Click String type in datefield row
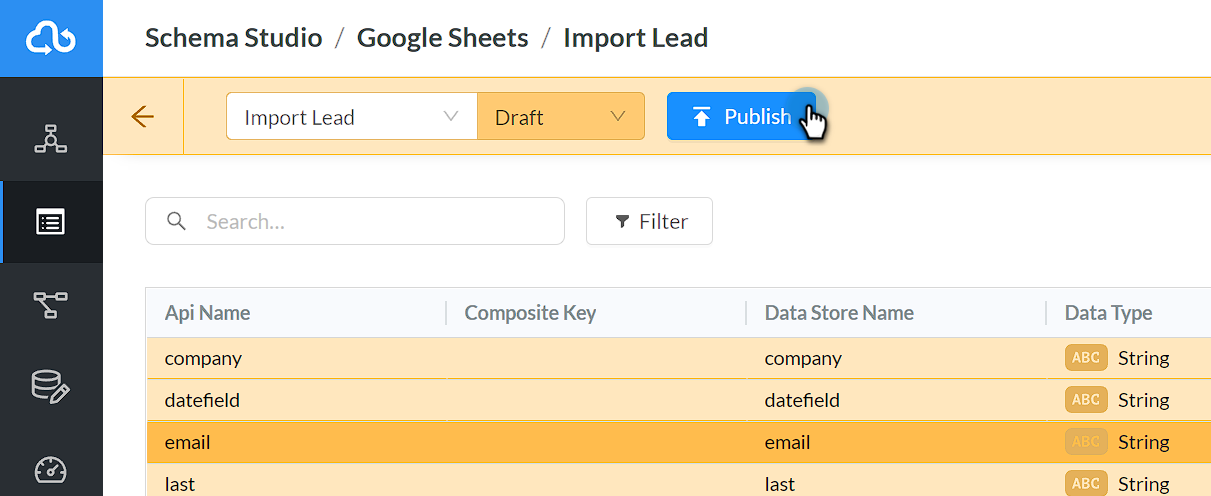 coord(1144,400)
